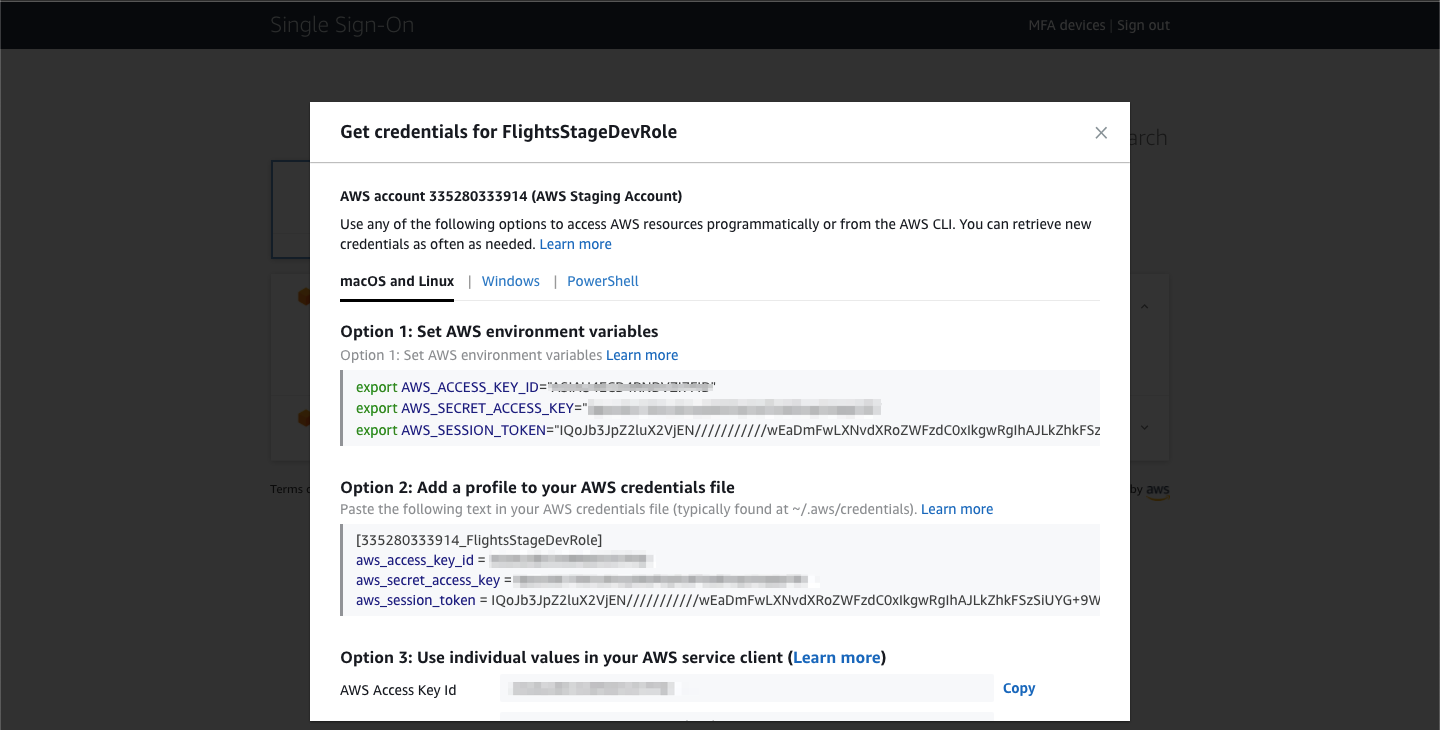The width and height of the screenshot is (1440, 730).
Task: Open the PowerShell tab
Action: click(x=603, y=281)
